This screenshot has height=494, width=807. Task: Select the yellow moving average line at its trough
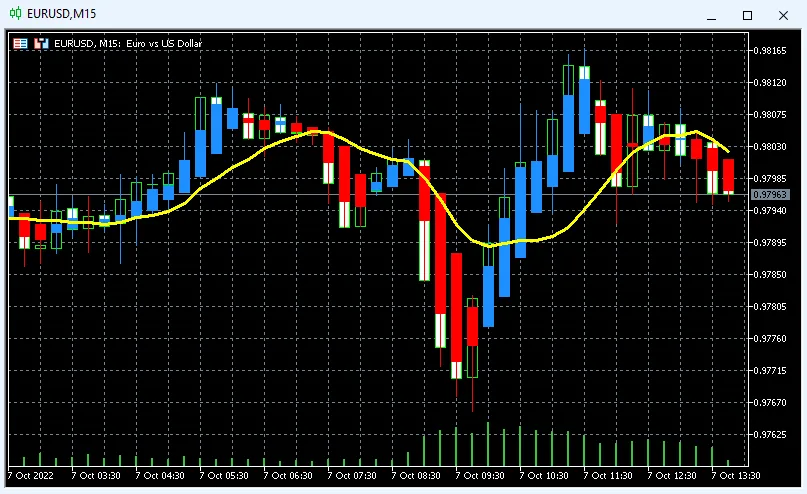tap(489, 245)
